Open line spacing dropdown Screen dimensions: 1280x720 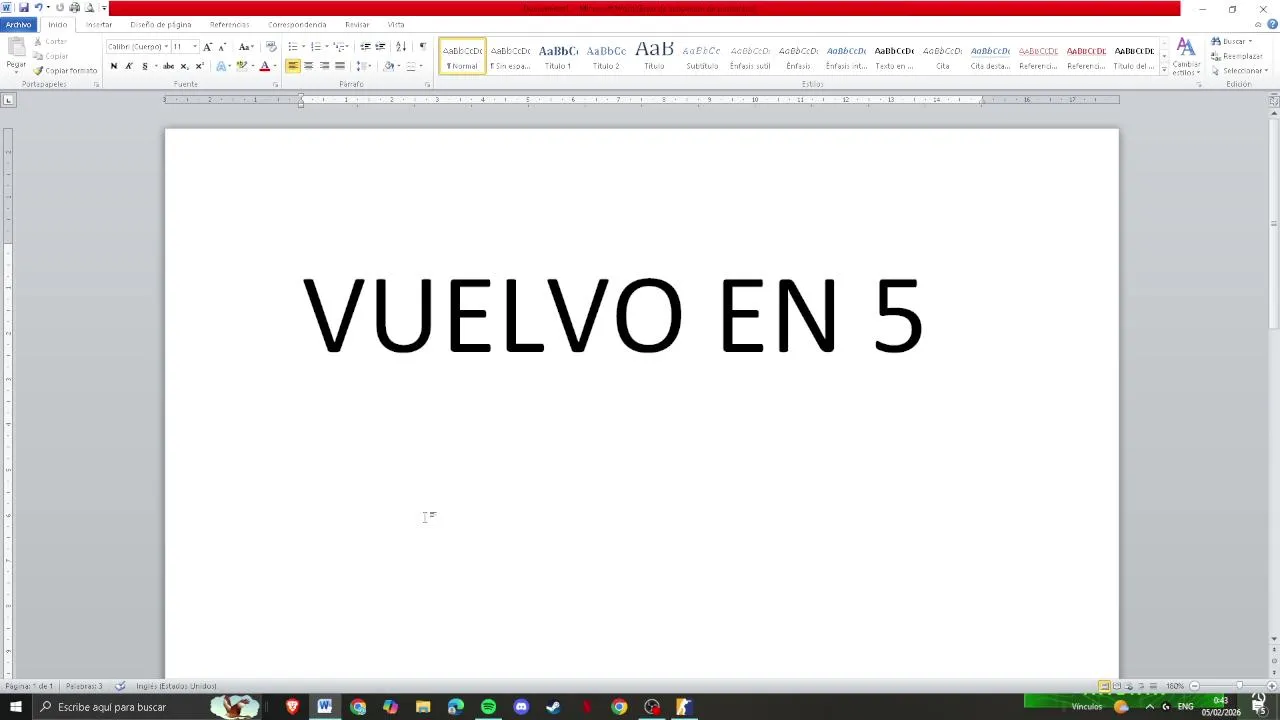(x=364, y=66)
